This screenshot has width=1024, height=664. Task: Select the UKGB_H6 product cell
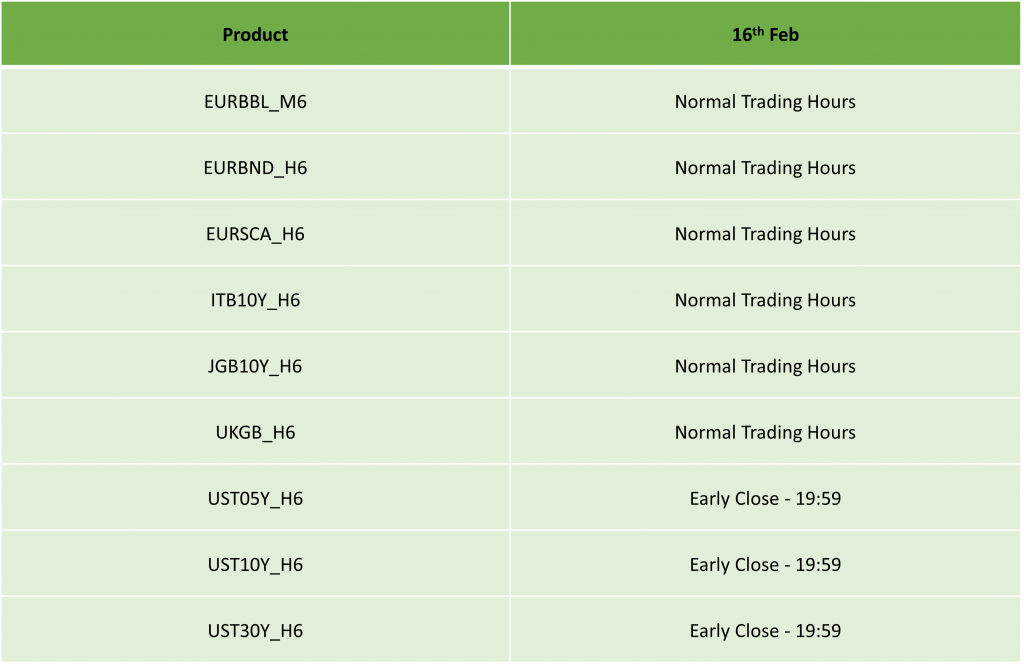click(x=255, y=432)
